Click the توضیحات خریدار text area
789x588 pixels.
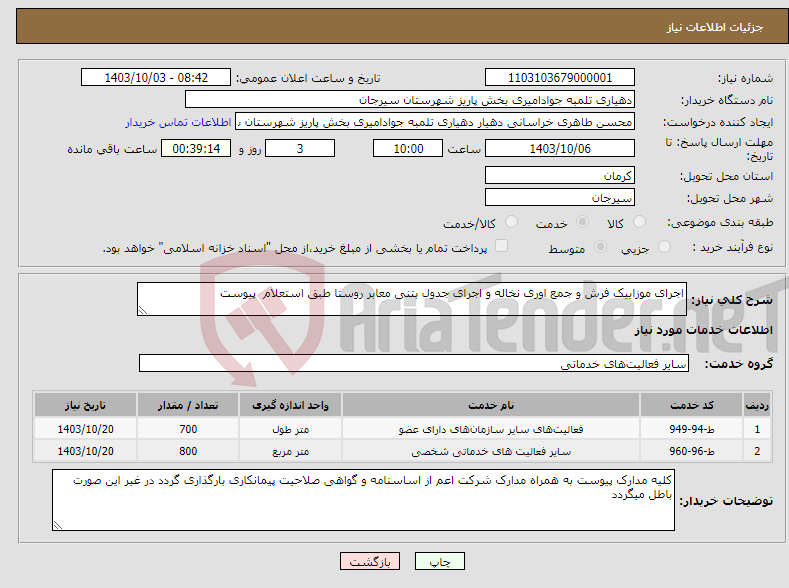(363, 500)
